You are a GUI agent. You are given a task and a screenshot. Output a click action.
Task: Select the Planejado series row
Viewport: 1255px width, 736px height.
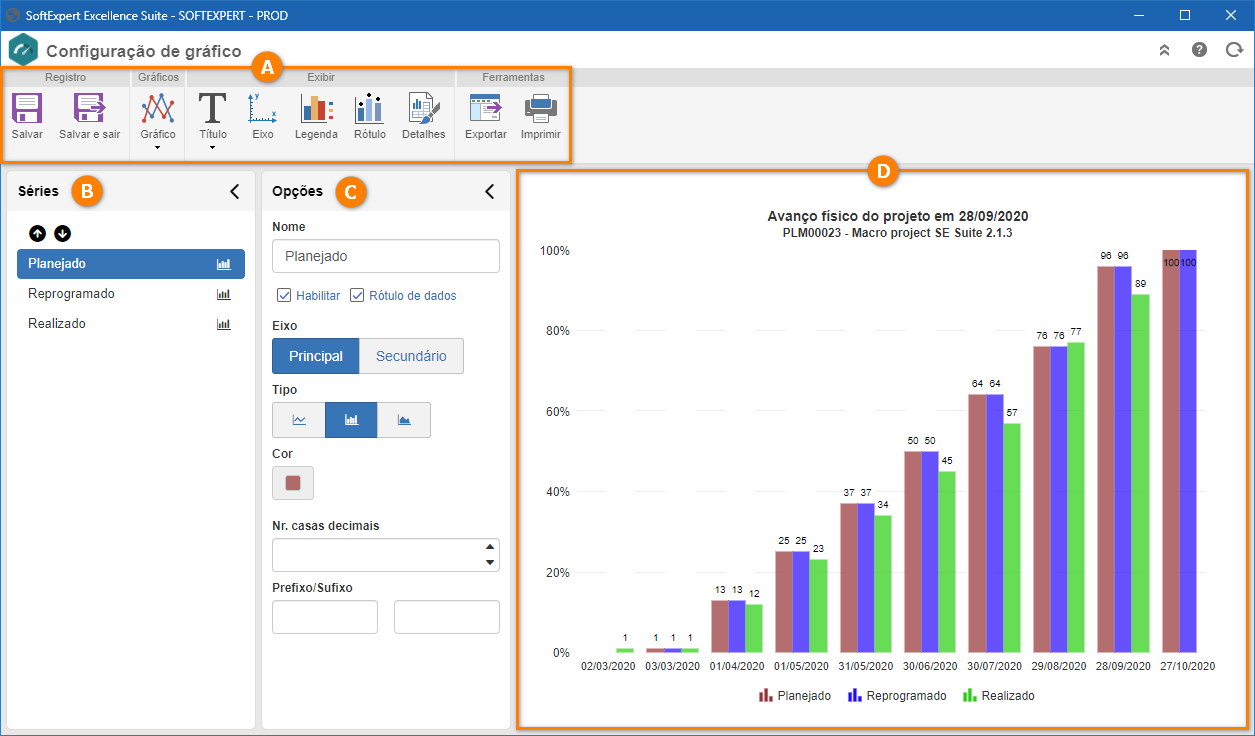coord(131,264)
